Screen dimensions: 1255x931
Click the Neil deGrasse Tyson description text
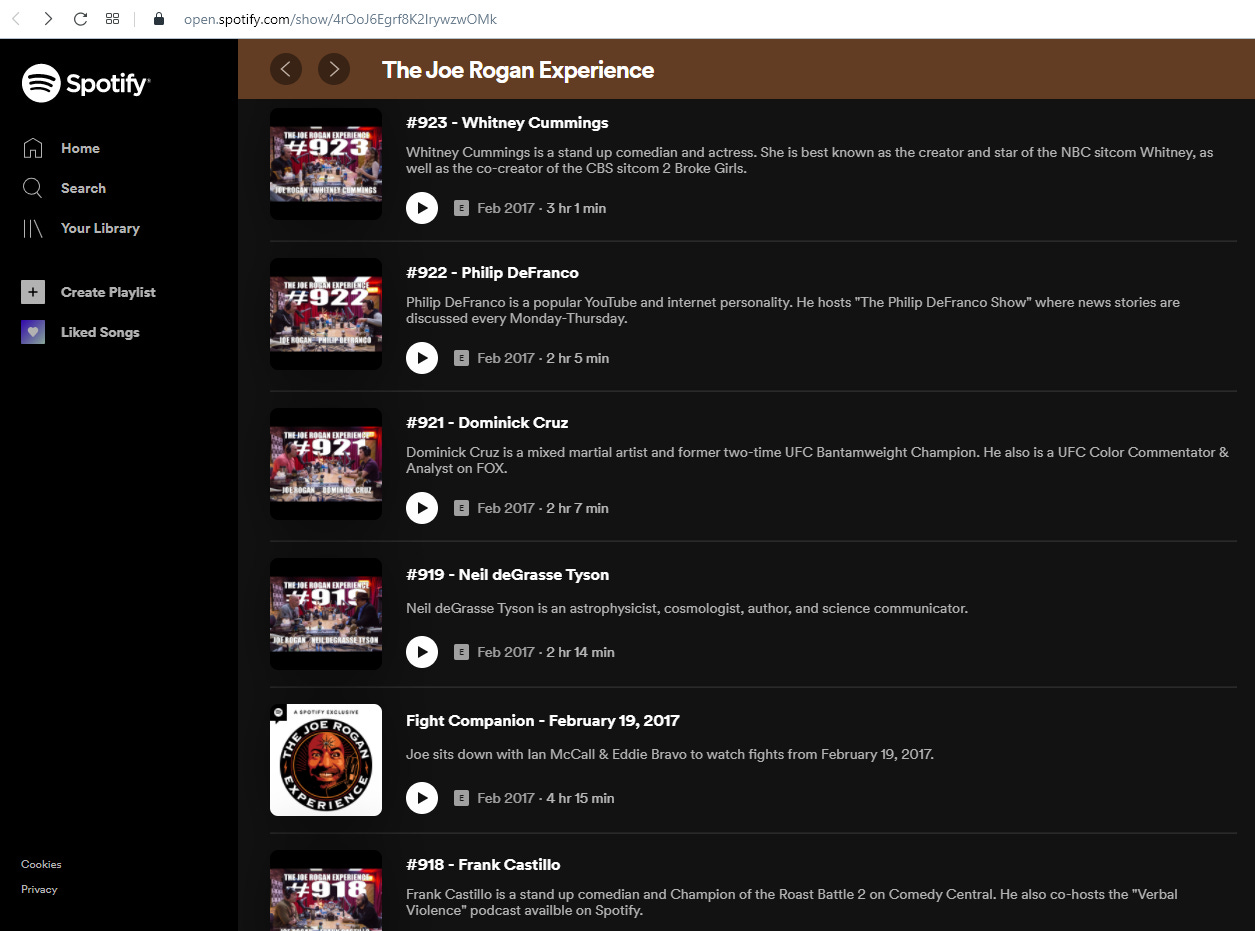(x=687, y=608)
